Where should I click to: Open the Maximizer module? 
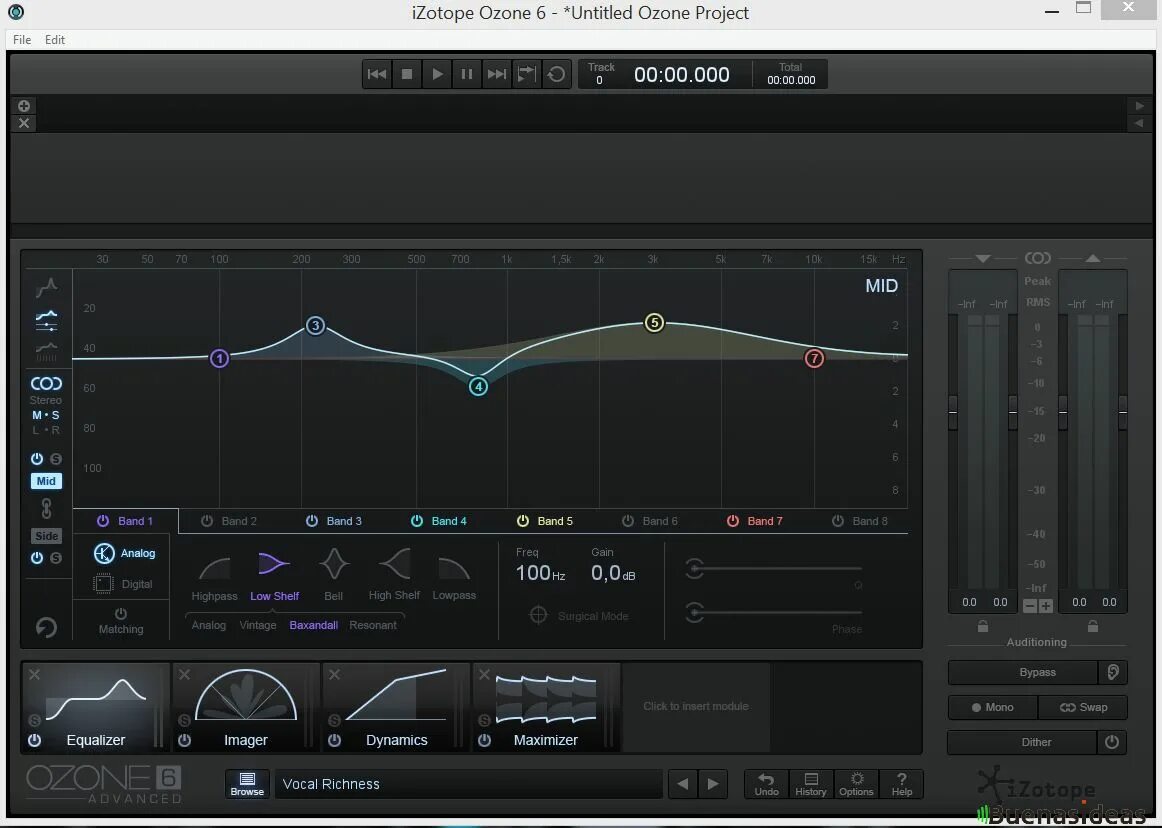click(x=545, y=708)
